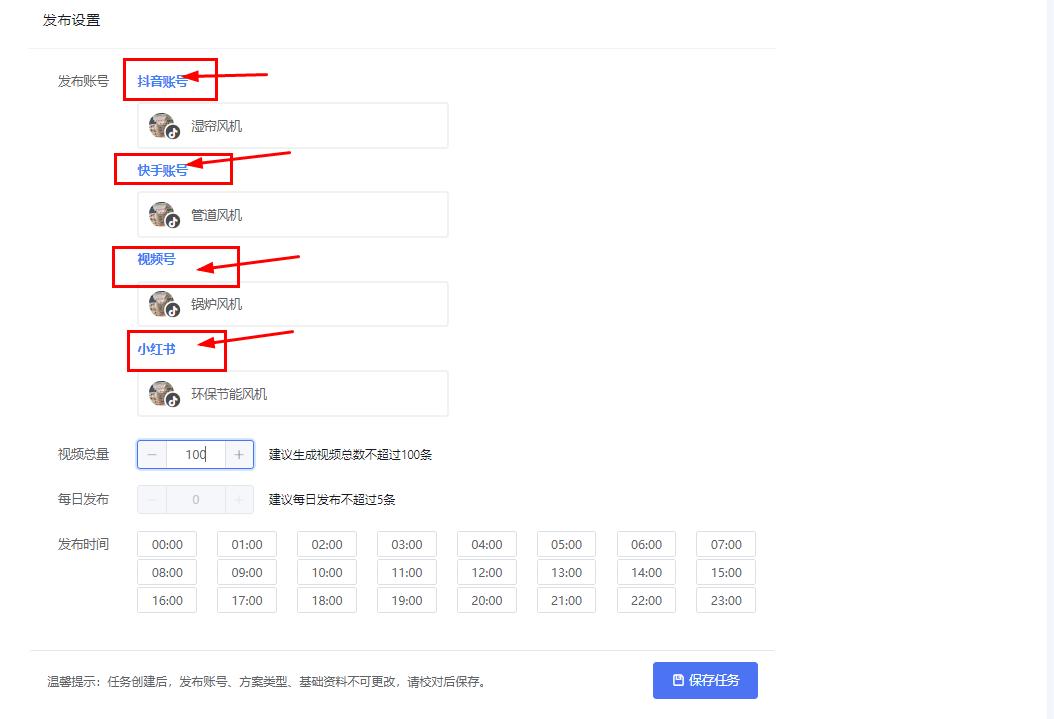1054x719 pixels.
Task: Click the 湿帘风机 account avatar
Action: coord(162,125)
